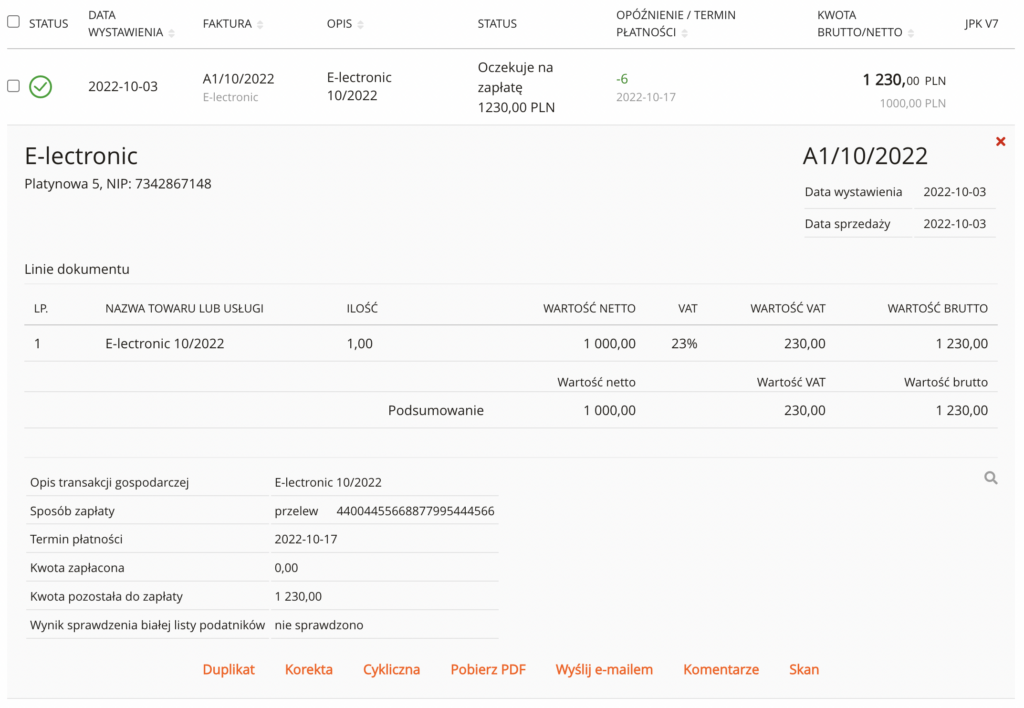1024x708 pixels.
Task: Click the magnifying glass zoom icon
Action: pyautogui.click(x=991, y=478)
